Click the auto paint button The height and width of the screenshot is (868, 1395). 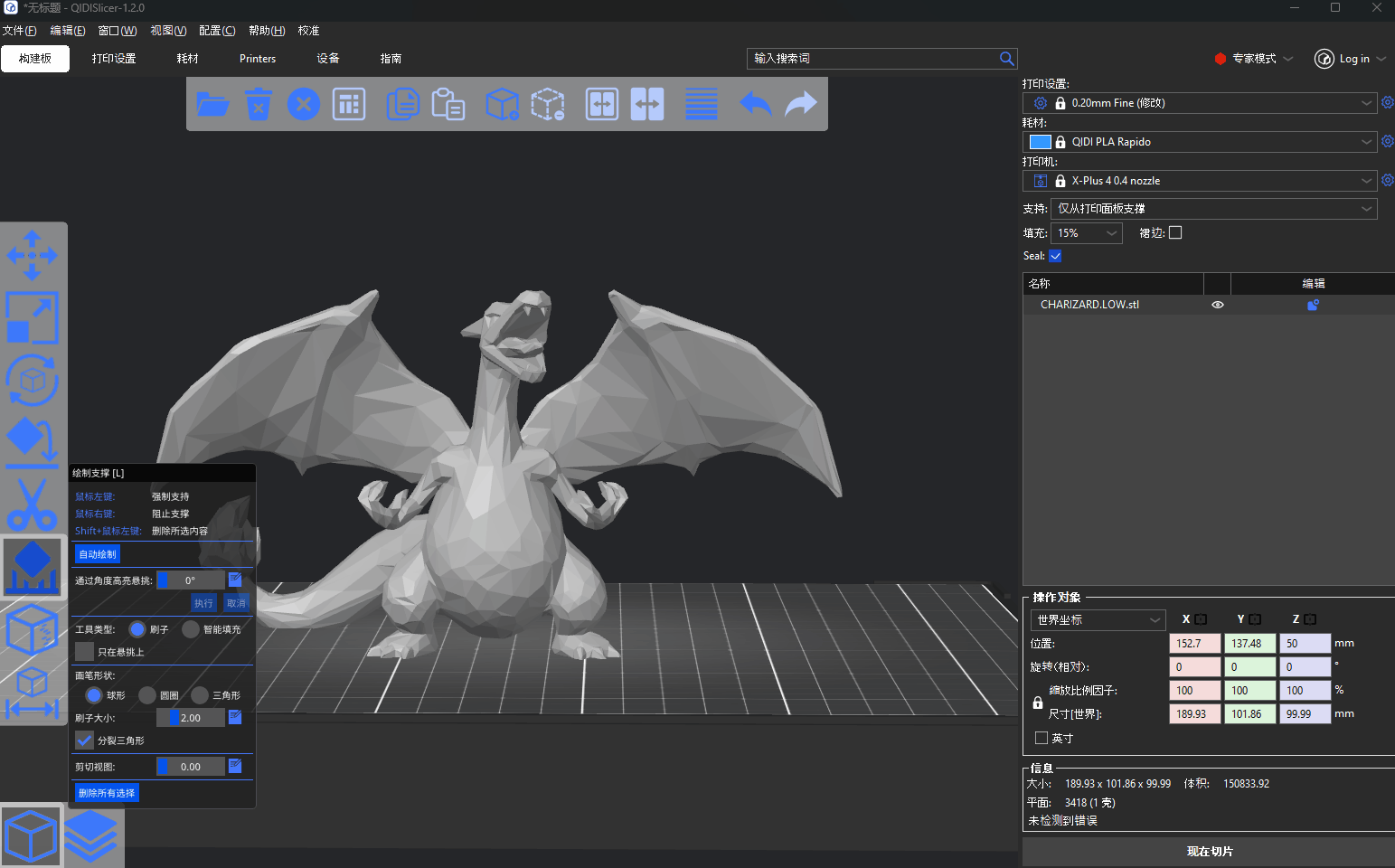[98, 554]
